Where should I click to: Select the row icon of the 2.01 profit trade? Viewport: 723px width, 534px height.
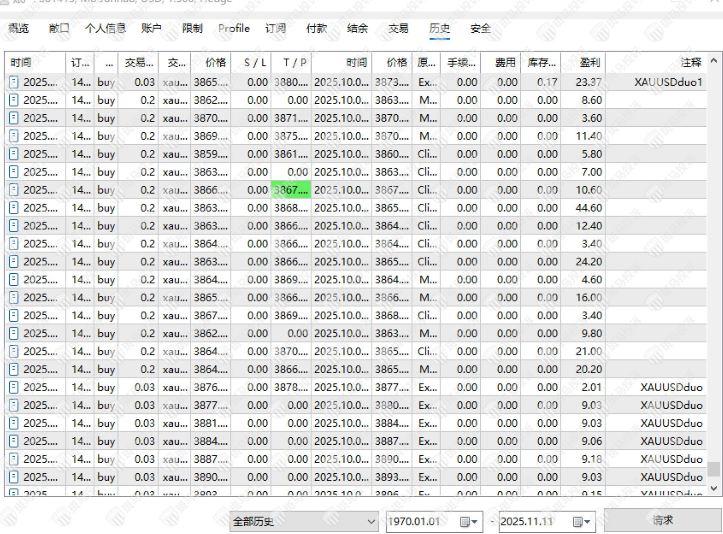click(x=14, y=387)
